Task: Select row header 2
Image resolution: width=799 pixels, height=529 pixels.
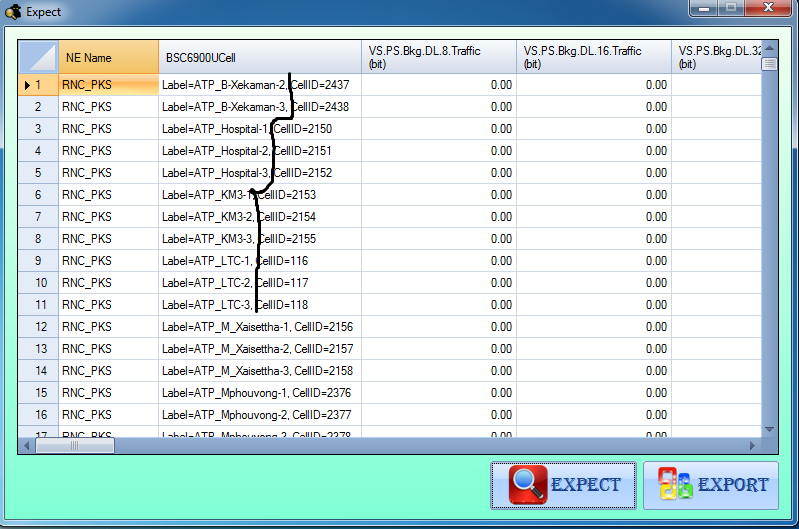Action: coord(39,107)
